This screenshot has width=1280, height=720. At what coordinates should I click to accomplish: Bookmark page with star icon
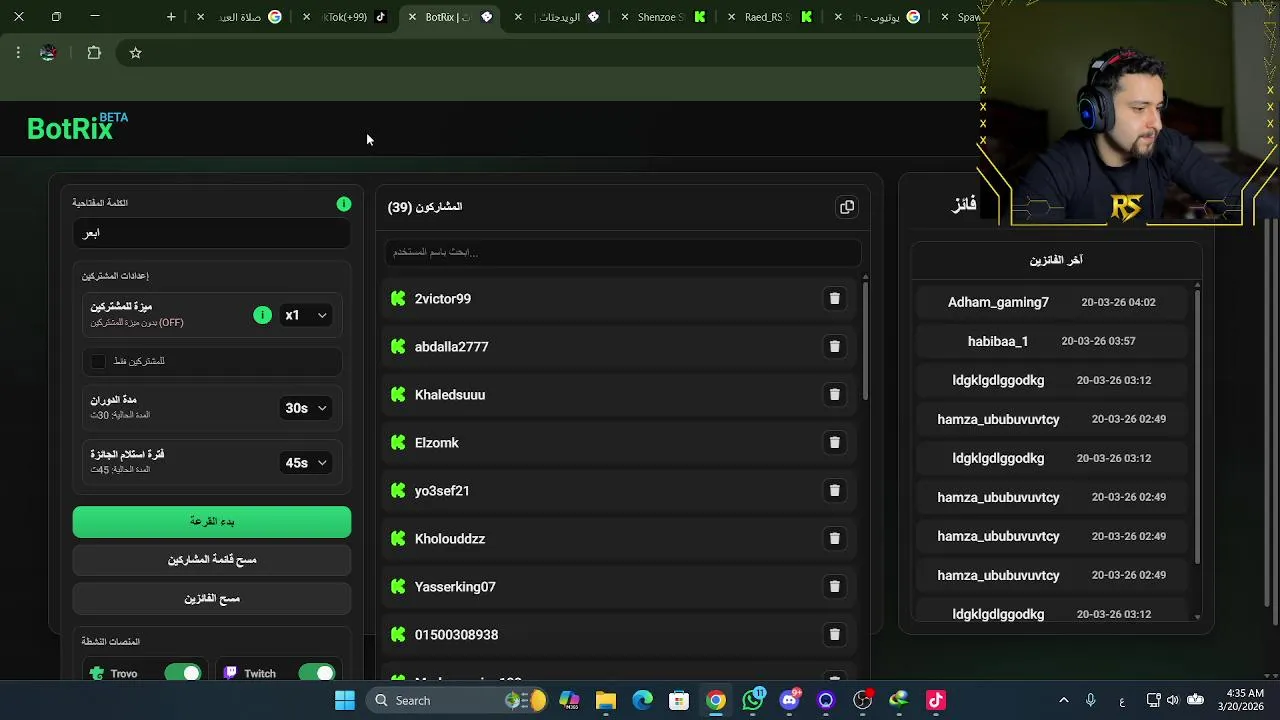click(136, 53)
